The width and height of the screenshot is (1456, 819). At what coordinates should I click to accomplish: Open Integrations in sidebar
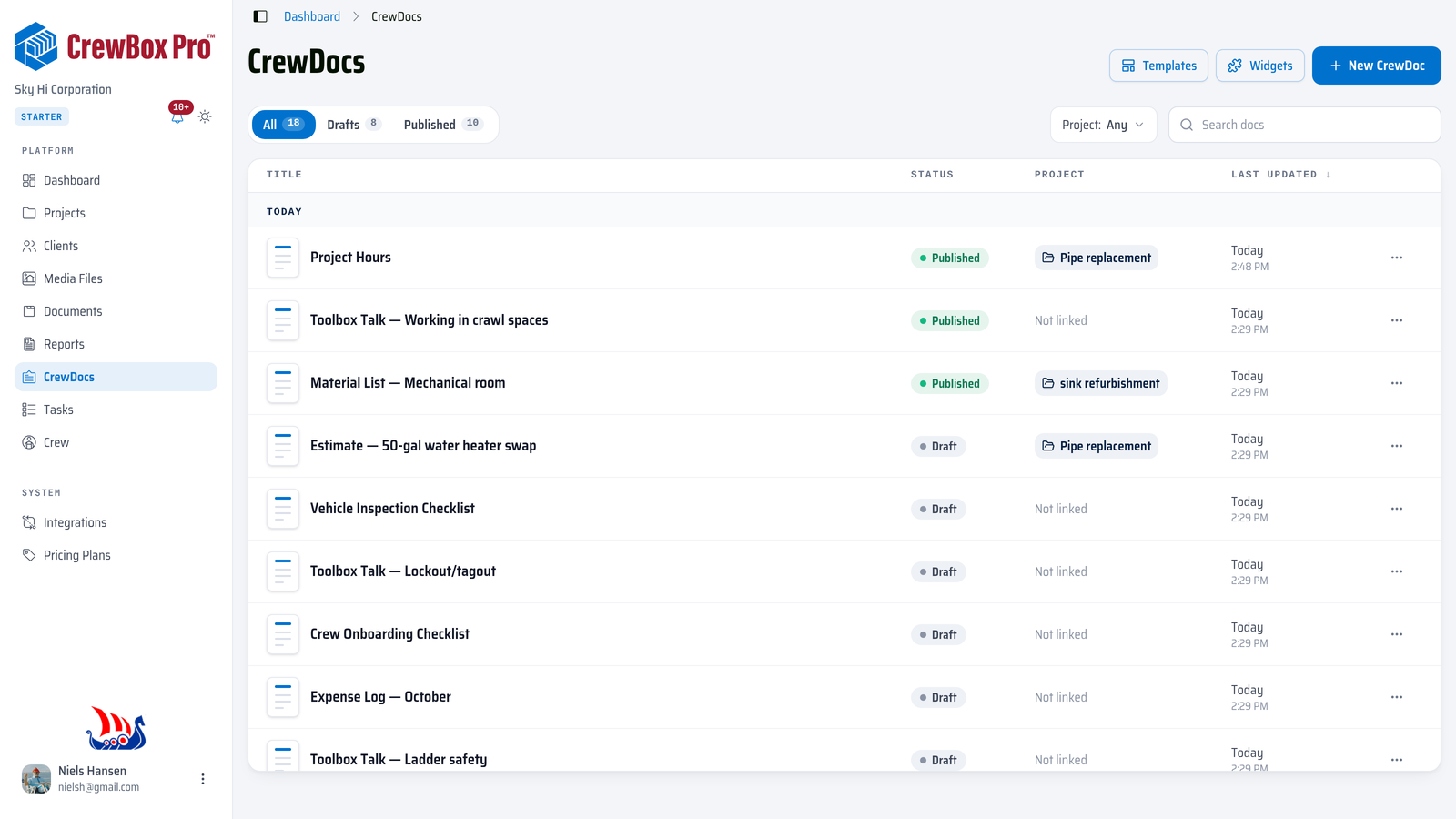[x=116, y=522]
